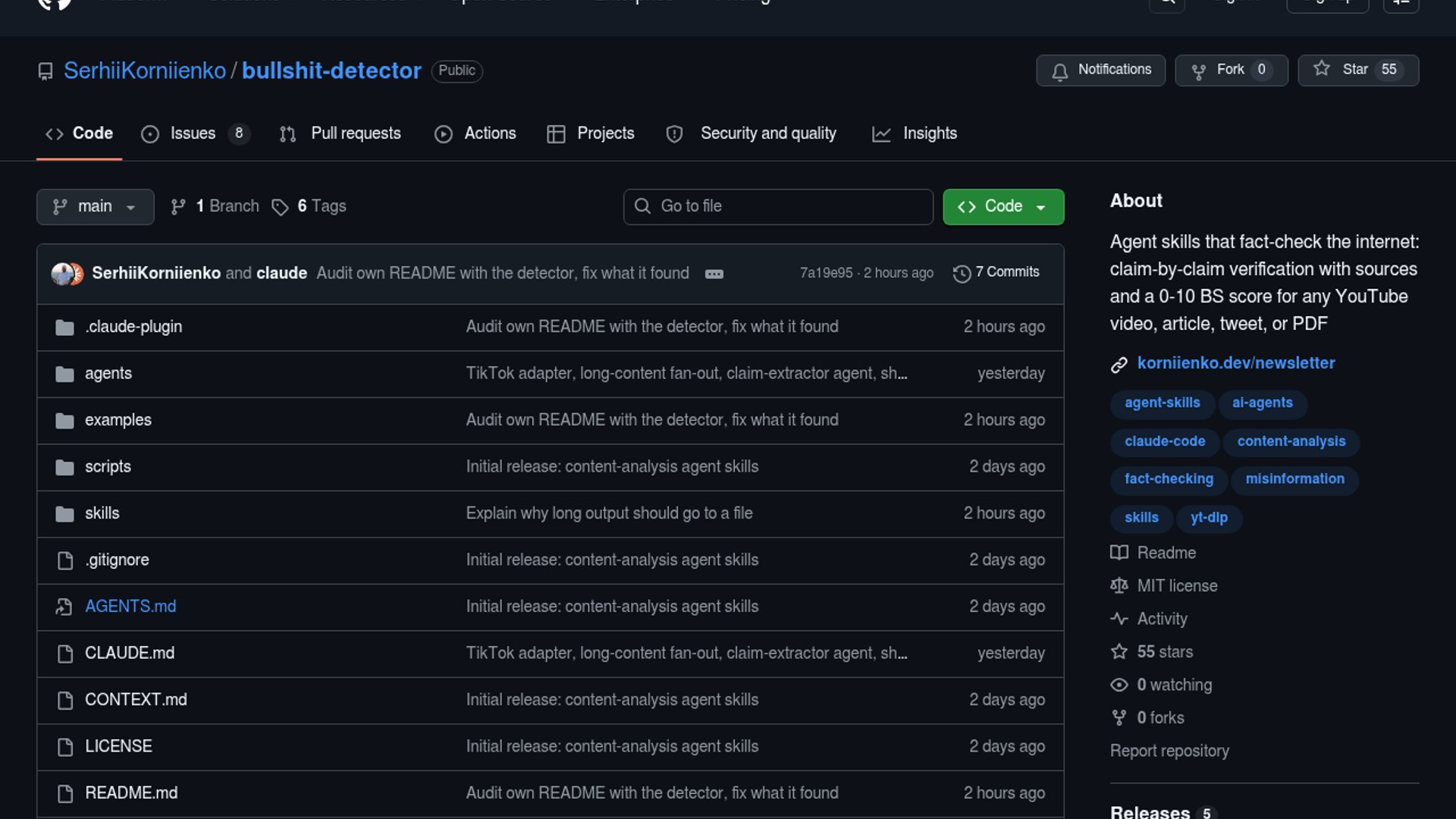Click the commit history clock icon
This screenshot has height=819, width=1456.
pos(962,273)
